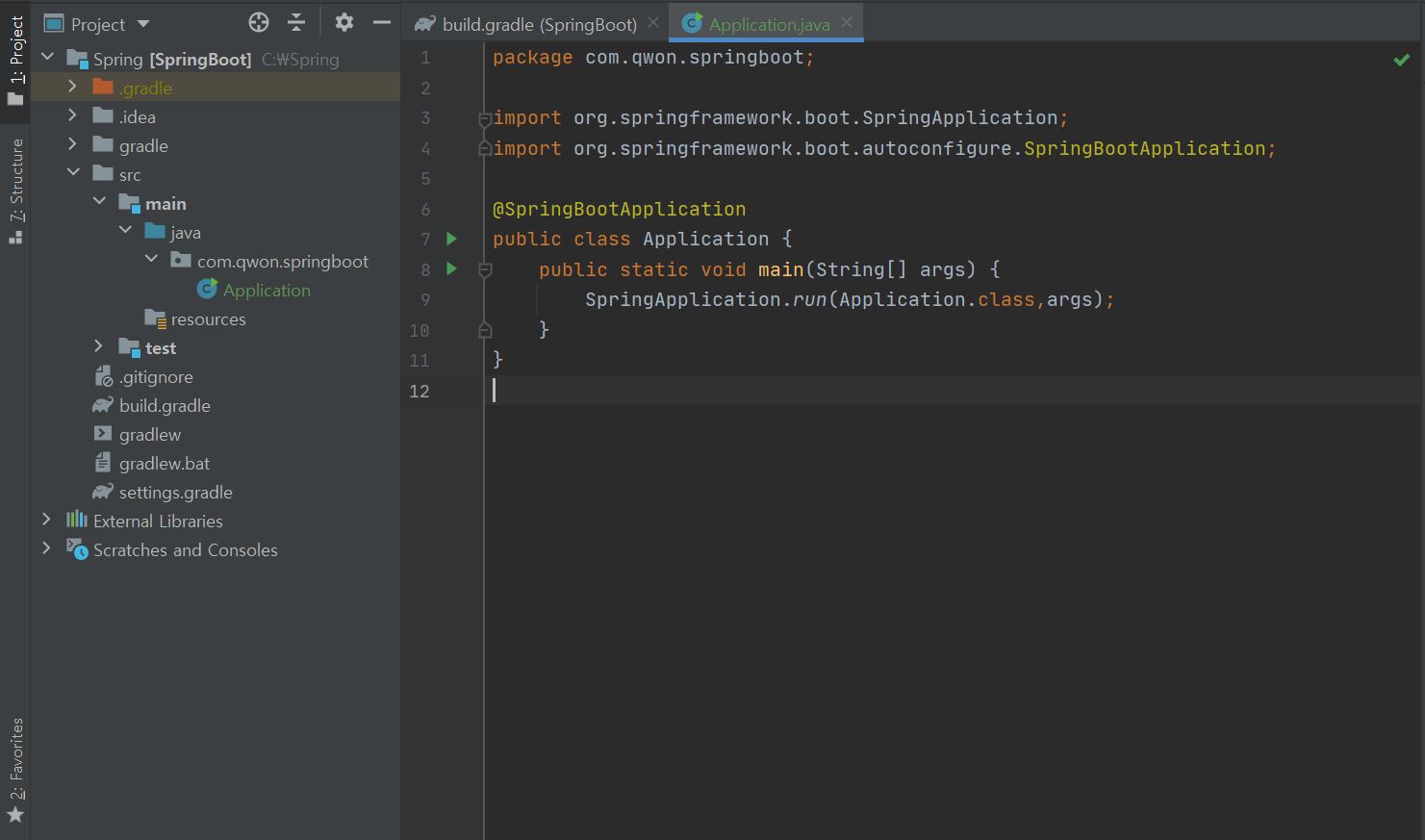Click the fold marker on line 4

[485, 149]
